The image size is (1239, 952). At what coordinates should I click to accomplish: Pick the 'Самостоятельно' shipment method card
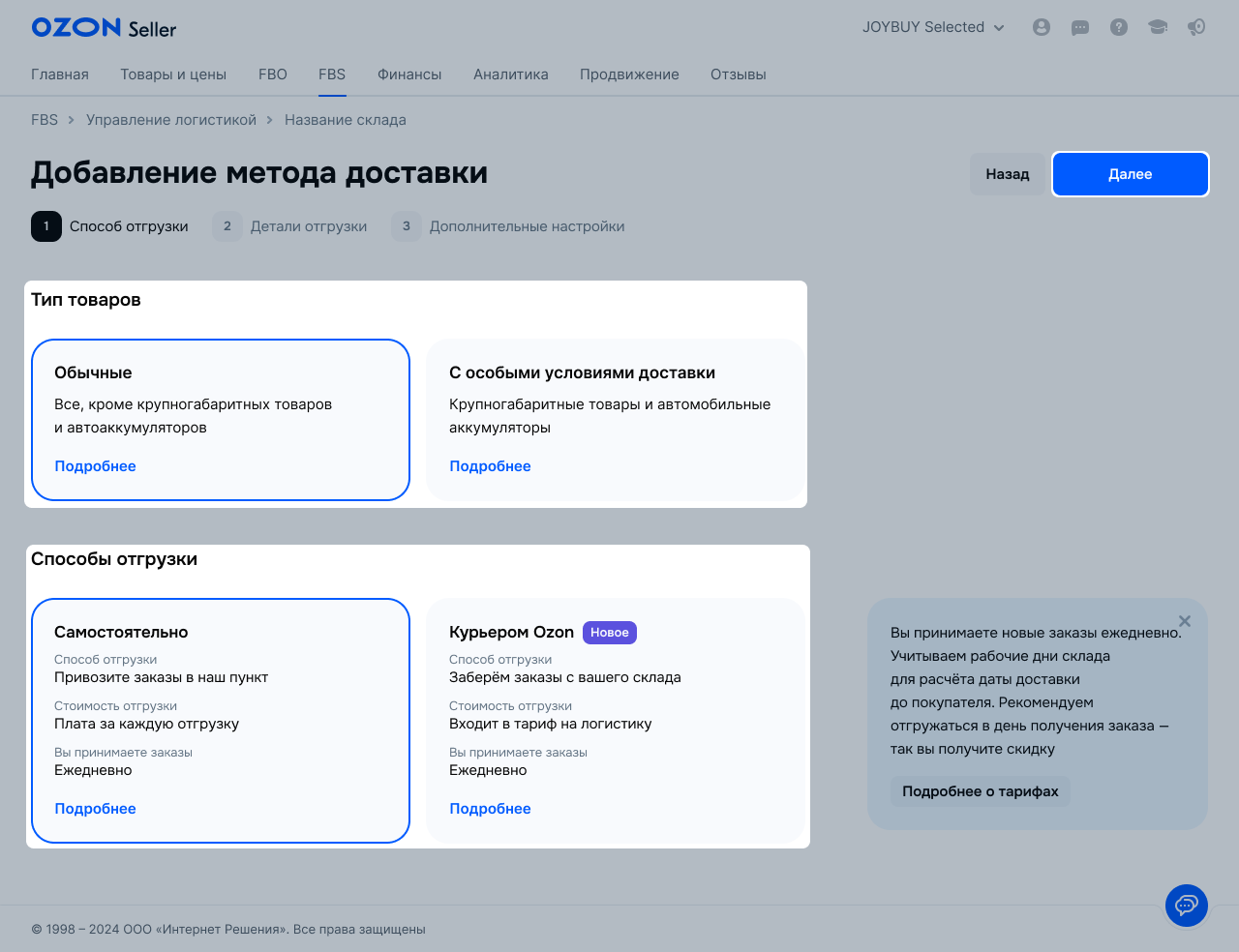(221, 720)
